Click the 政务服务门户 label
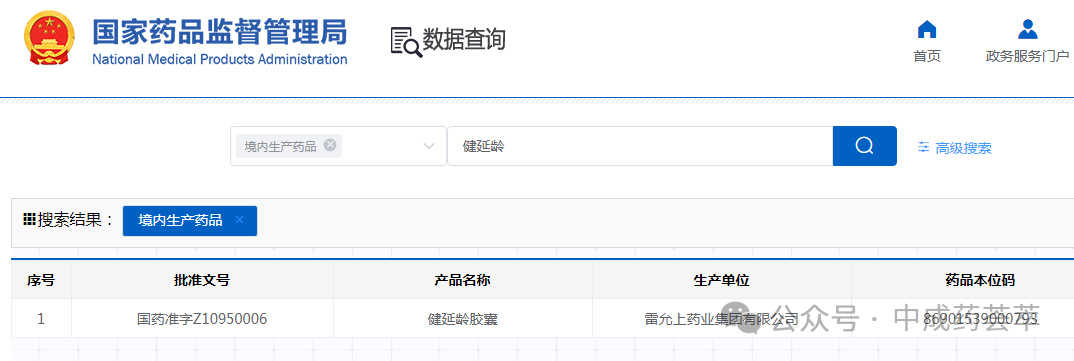 1027,56
